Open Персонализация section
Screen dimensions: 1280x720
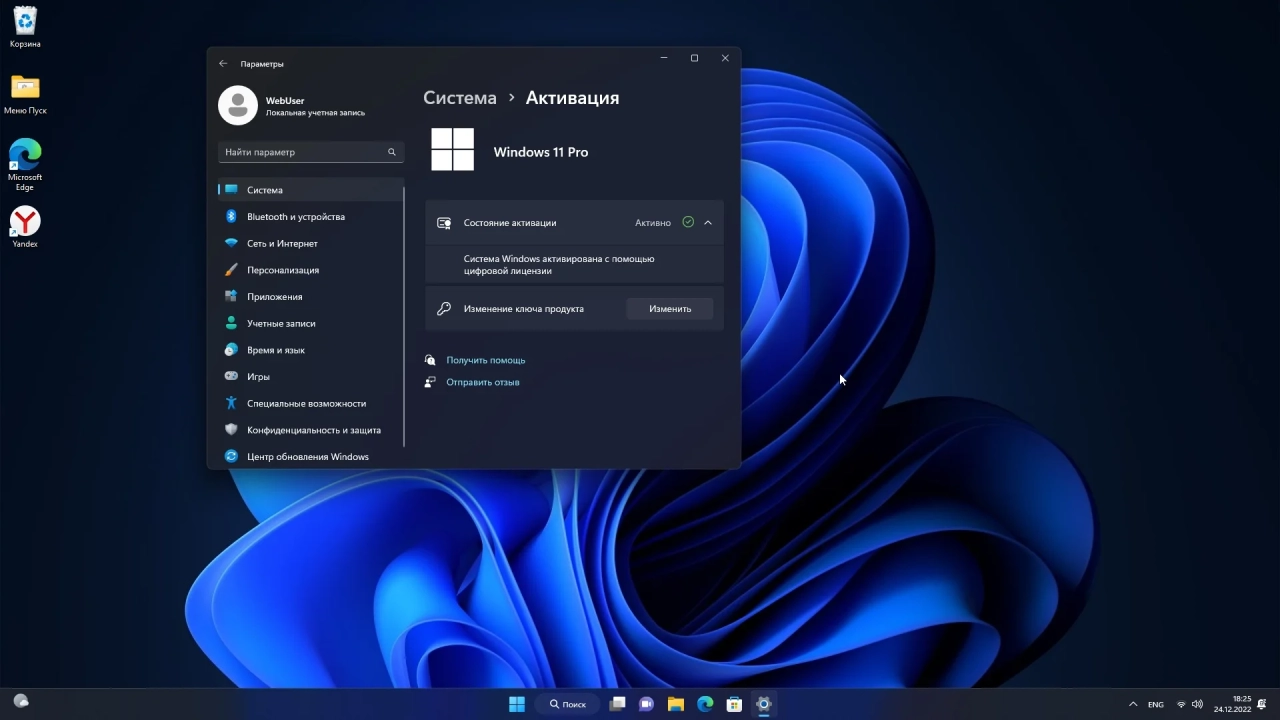click(x=310, y=270)
